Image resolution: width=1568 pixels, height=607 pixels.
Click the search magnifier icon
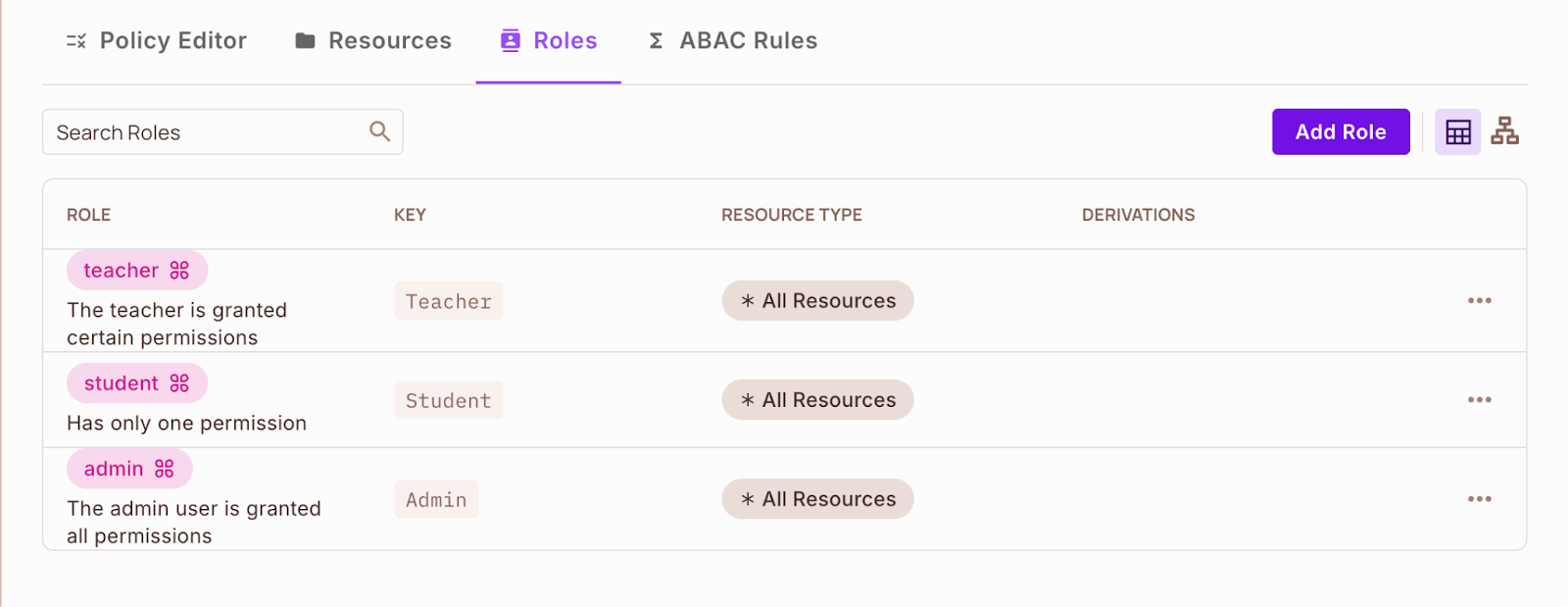(379, 131)
